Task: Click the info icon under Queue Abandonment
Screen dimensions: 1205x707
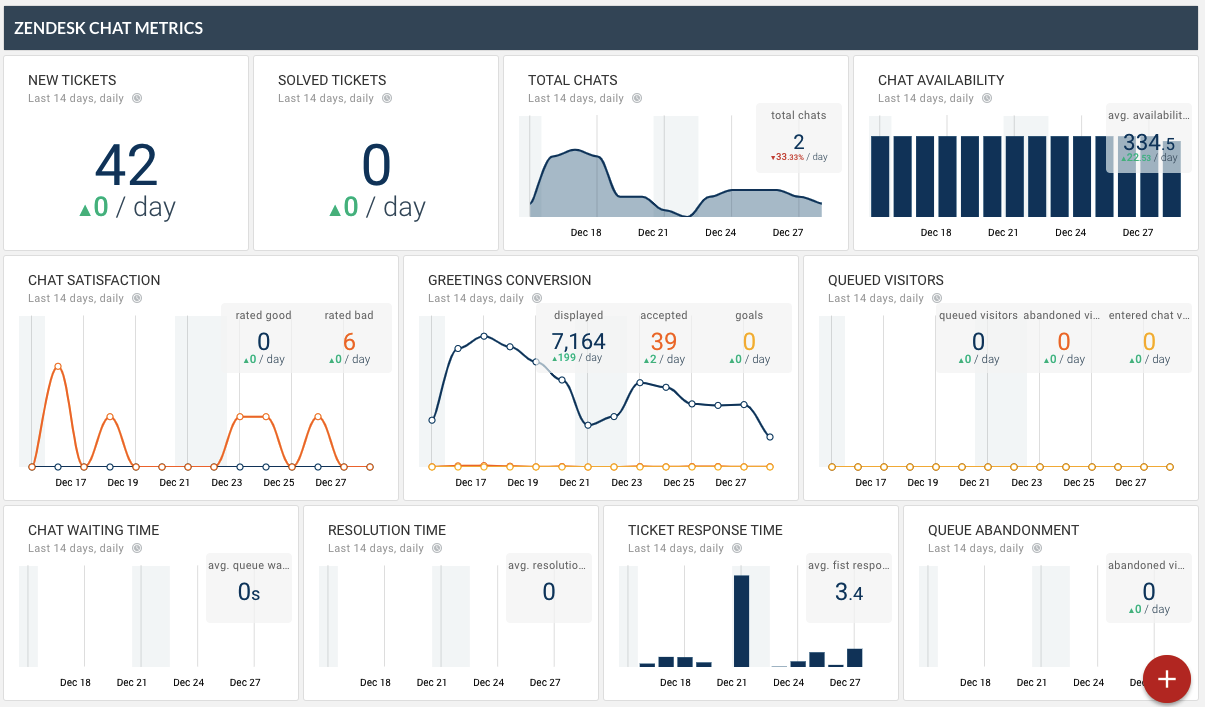Action: coord(1037,548)
